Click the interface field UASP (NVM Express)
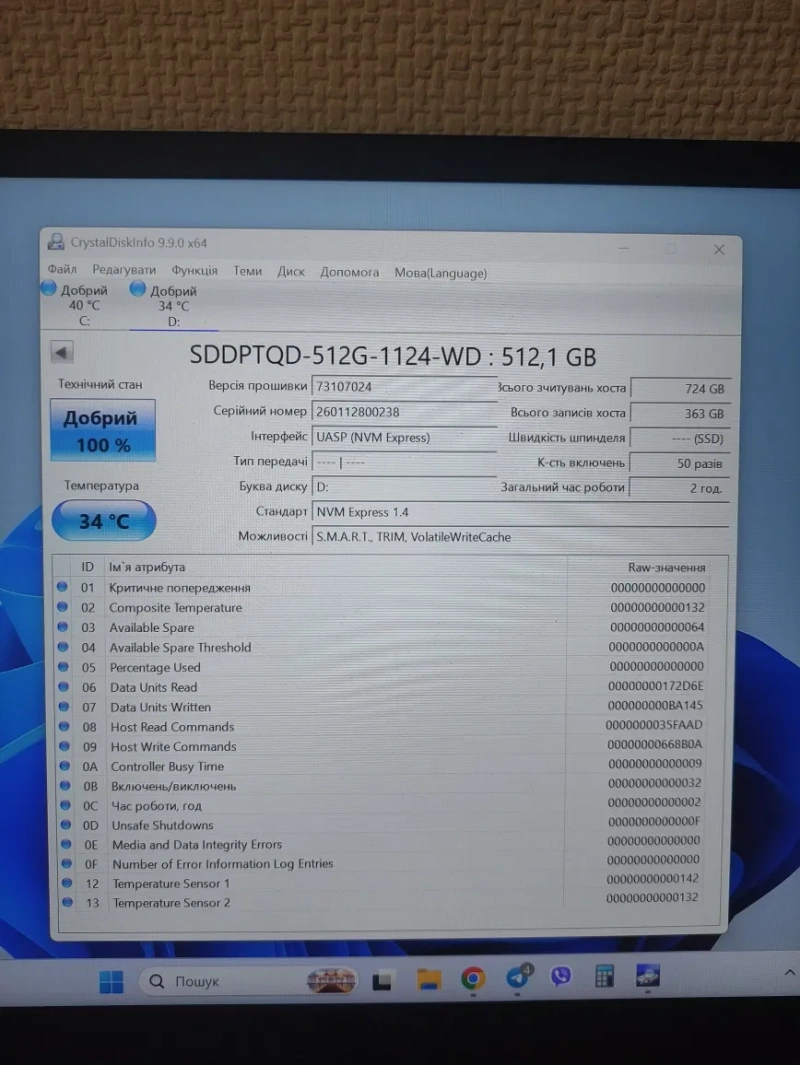Viewport: 800px width, 1065px height. 404,437
